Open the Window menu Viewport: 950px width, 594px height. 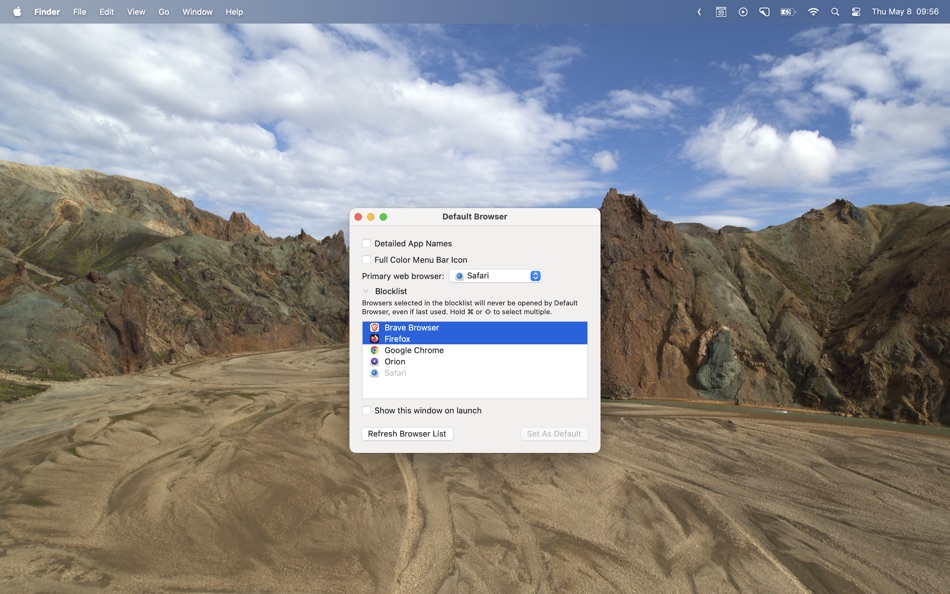pos(198,12)
